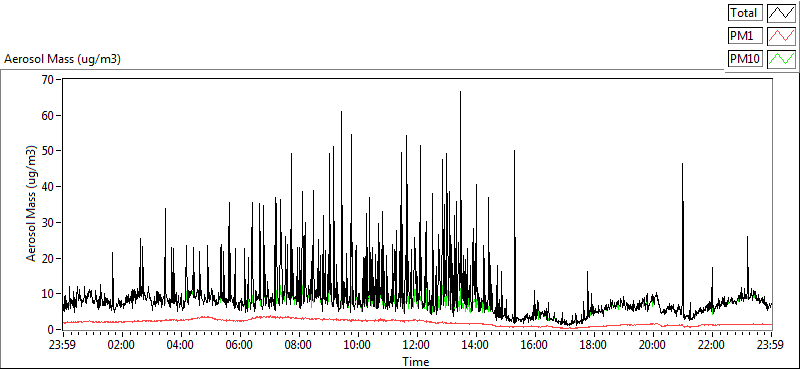Click the 06:00 time label

[239, 344]
